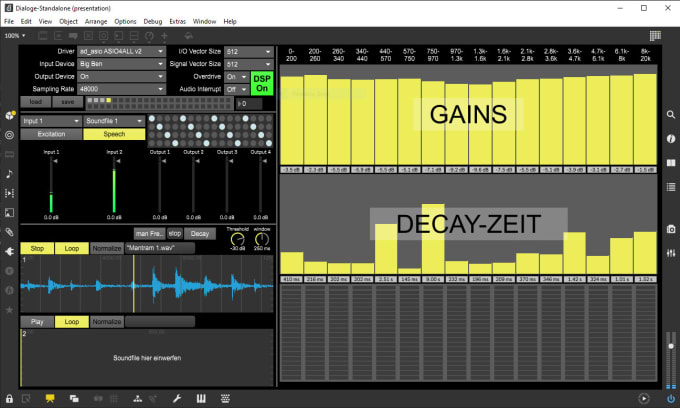
Task: Toggle Loop for the second soundfile player
Action: [72, 322]
